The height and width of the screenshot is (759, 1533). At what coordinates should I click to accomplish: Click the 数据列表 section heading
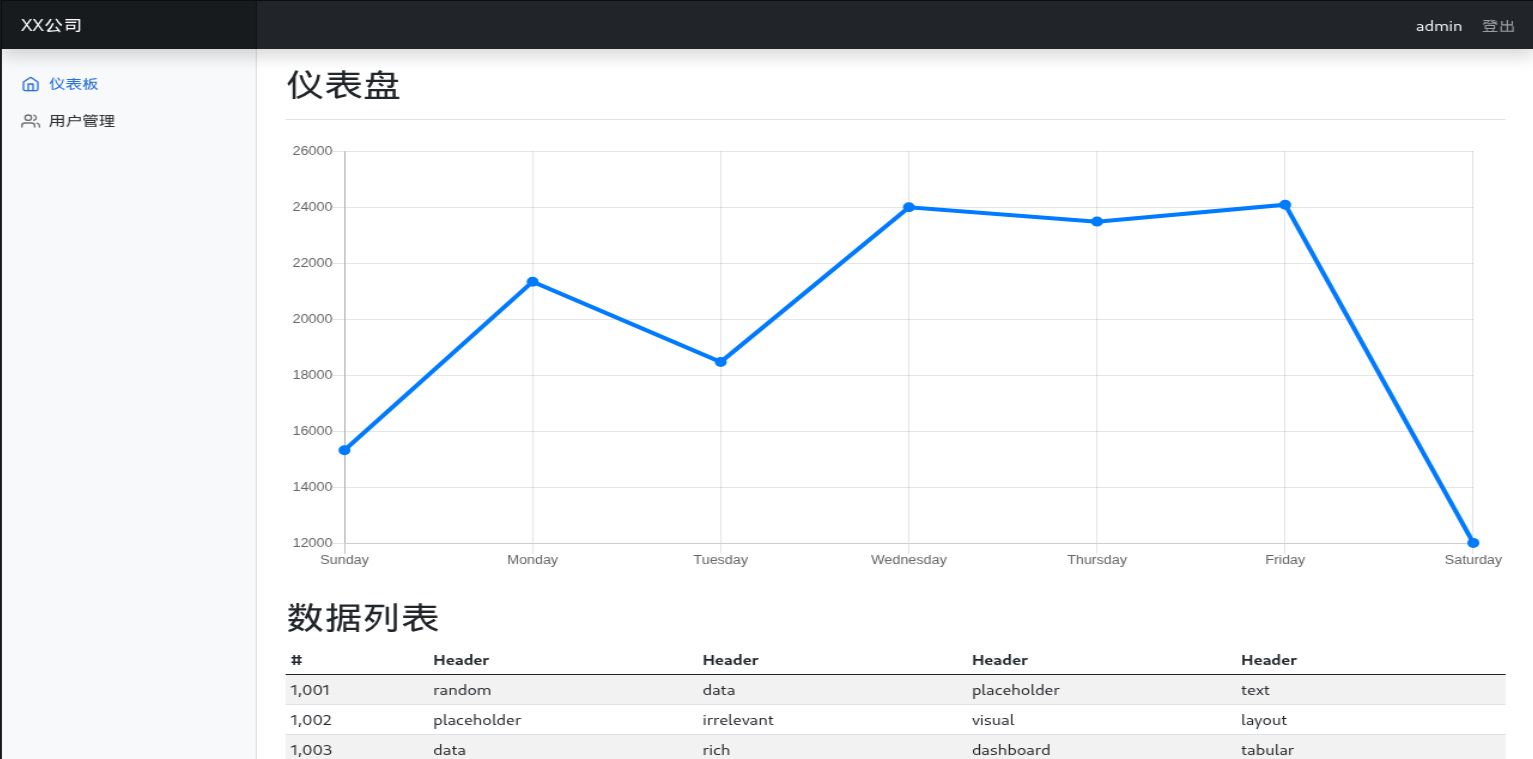click(363, 618)
